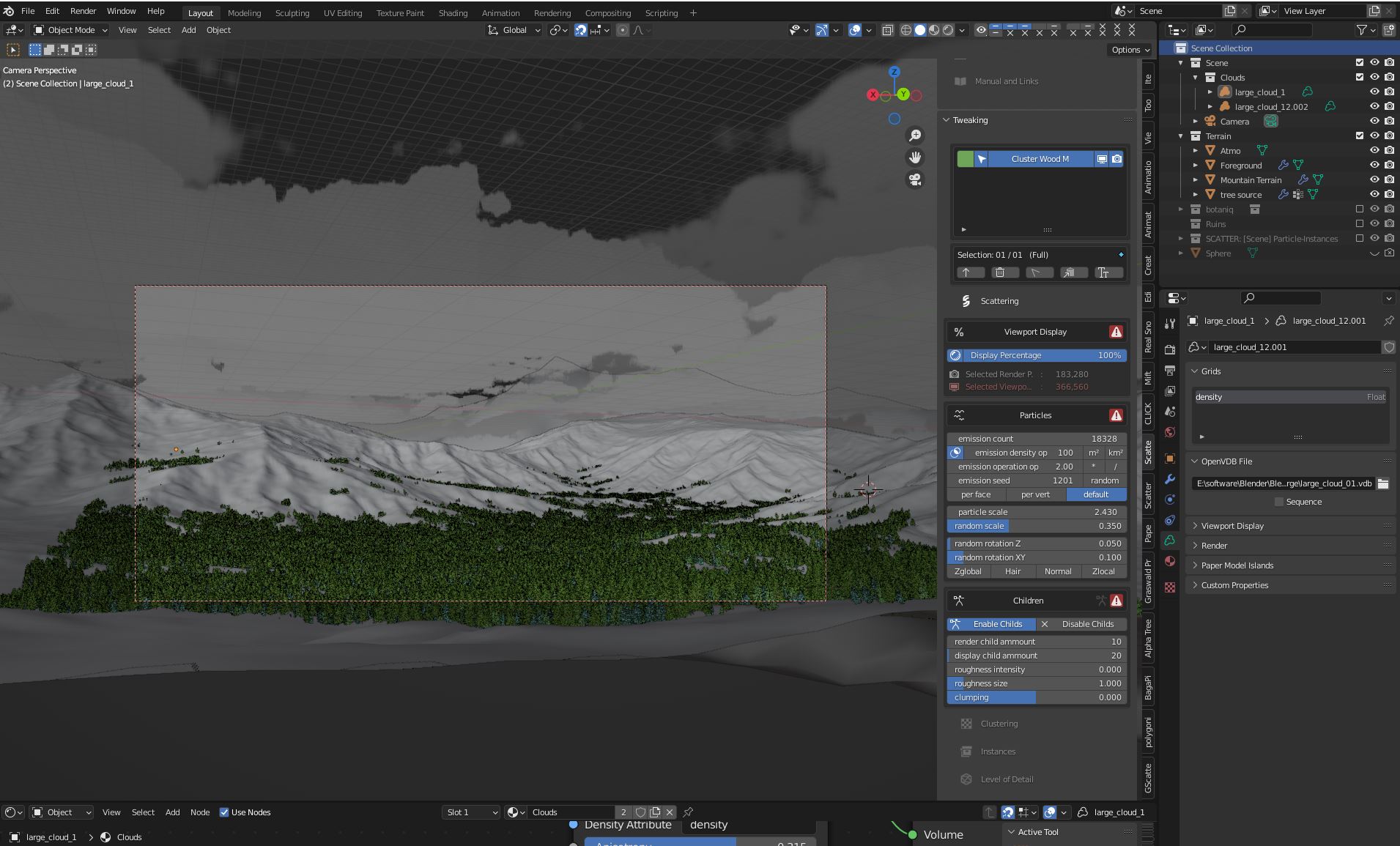Open the Modifiers properties tab
Screen dimensions: 1400x846
[x=1170, y=479]
